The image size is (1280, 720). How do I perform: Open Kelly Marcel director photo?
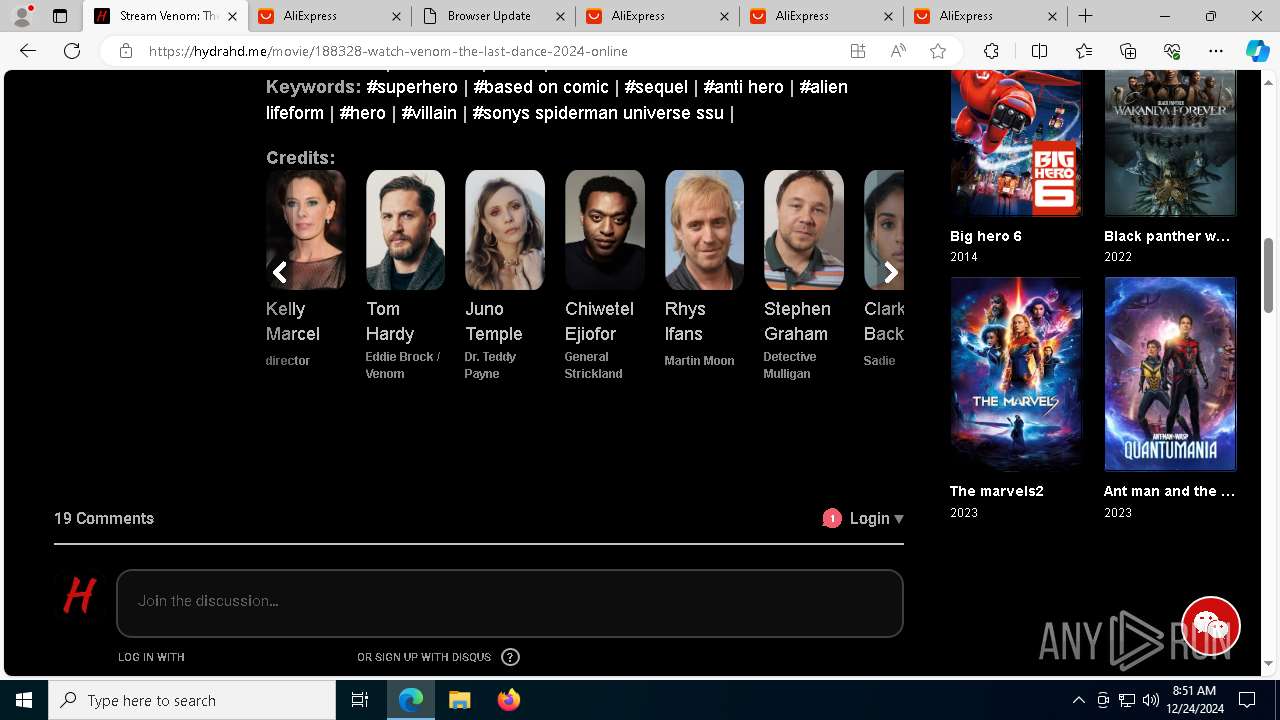[x=306, y=230]
